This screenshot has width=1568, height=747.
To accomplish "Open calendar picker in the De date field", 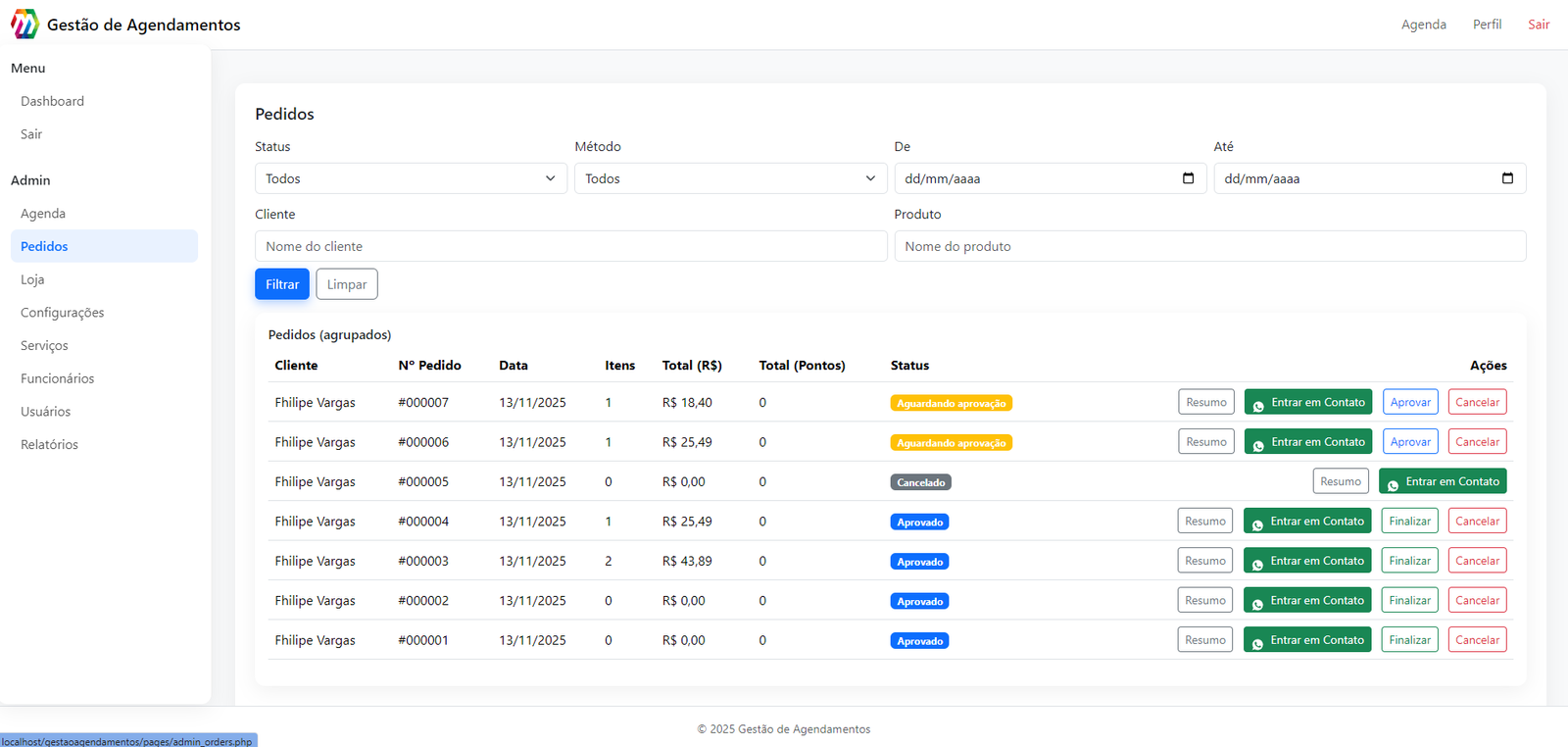I will pyautogui.click(x=1188, y=178).
